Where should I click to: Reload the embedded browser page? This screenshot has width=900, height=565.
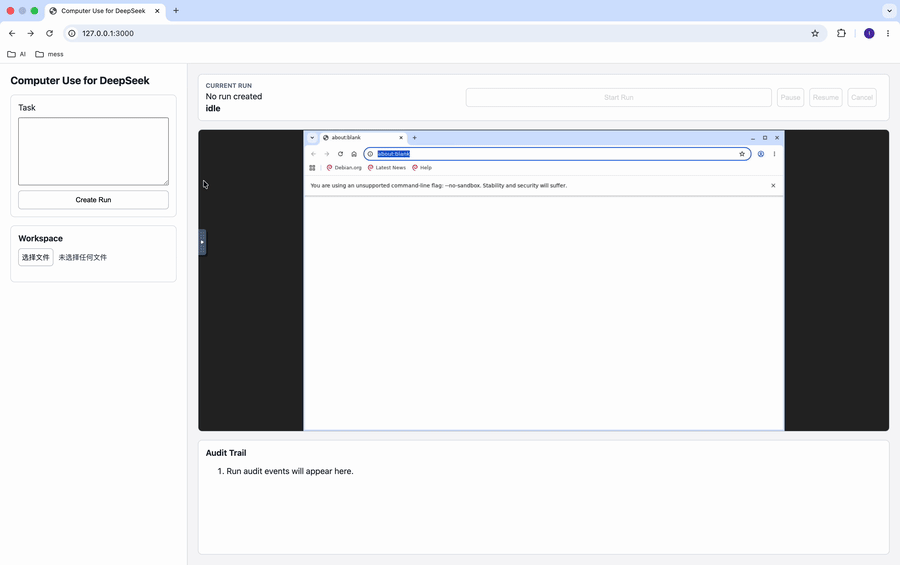340,154
